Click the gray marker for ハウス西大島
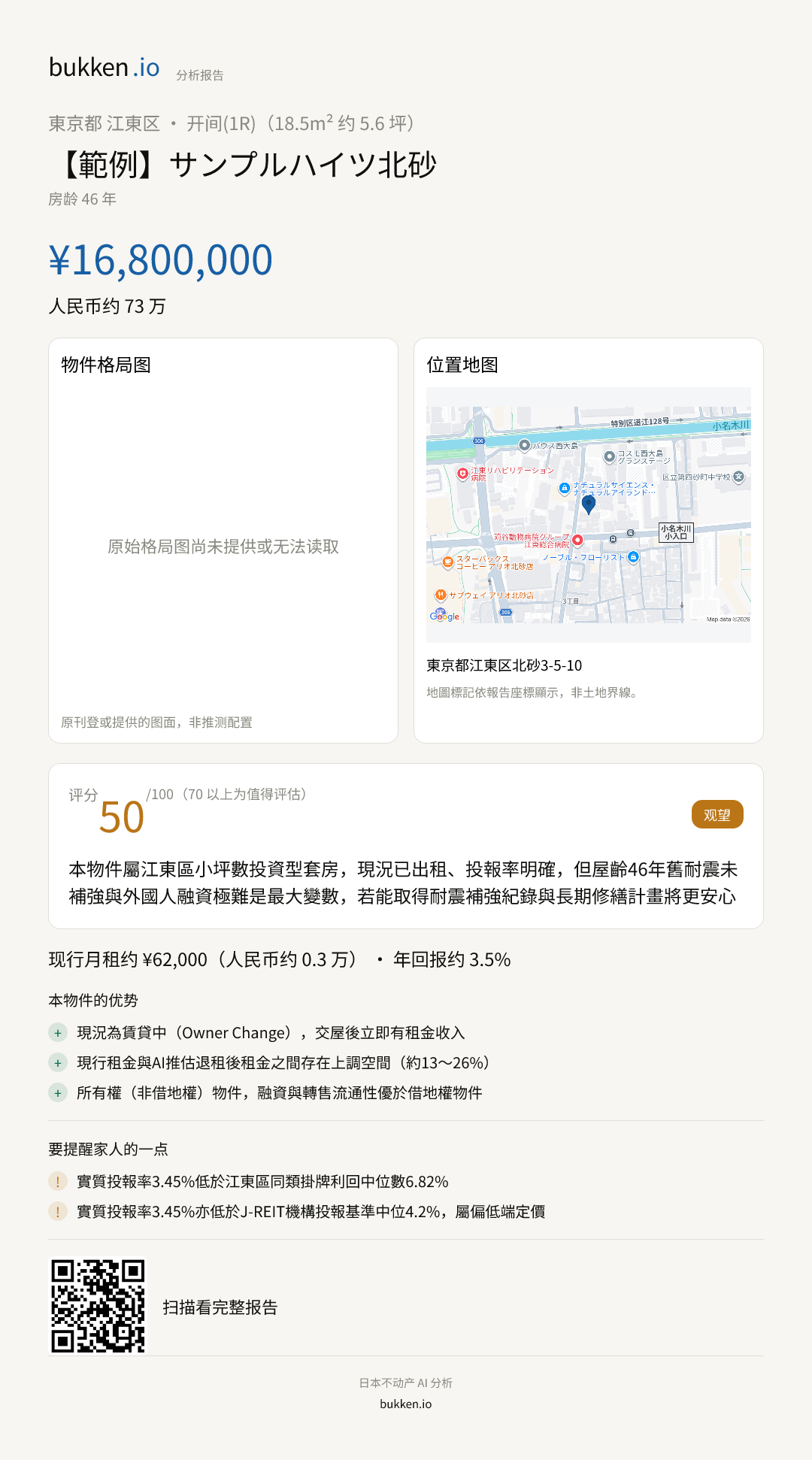 coord(525,445)
